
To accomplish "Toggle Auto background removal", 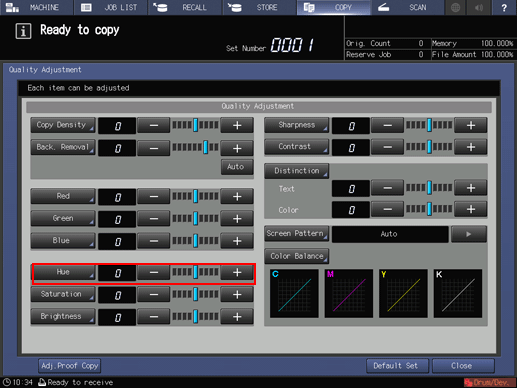I will (237, 167).
